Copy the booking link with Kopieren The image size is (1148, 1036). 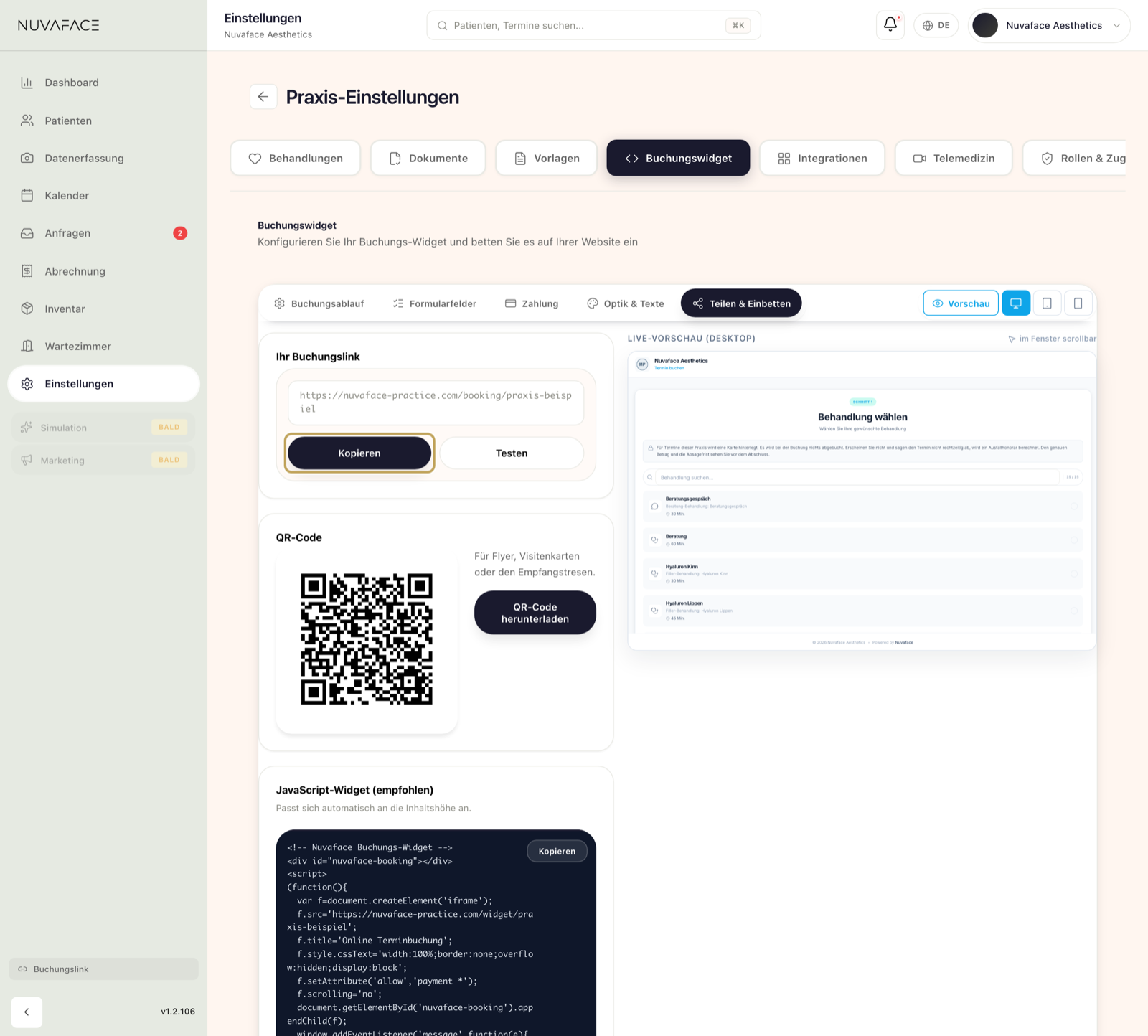coord(359,453)
